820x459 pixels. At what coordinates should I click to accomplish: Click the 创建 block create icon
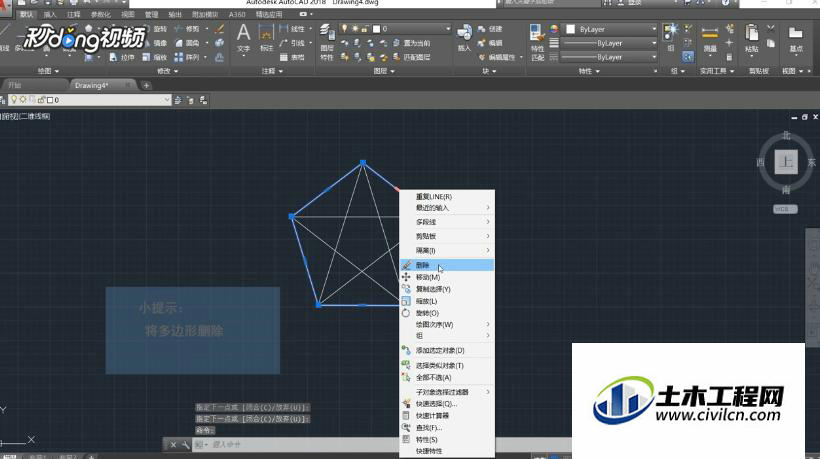click(489, 29)
